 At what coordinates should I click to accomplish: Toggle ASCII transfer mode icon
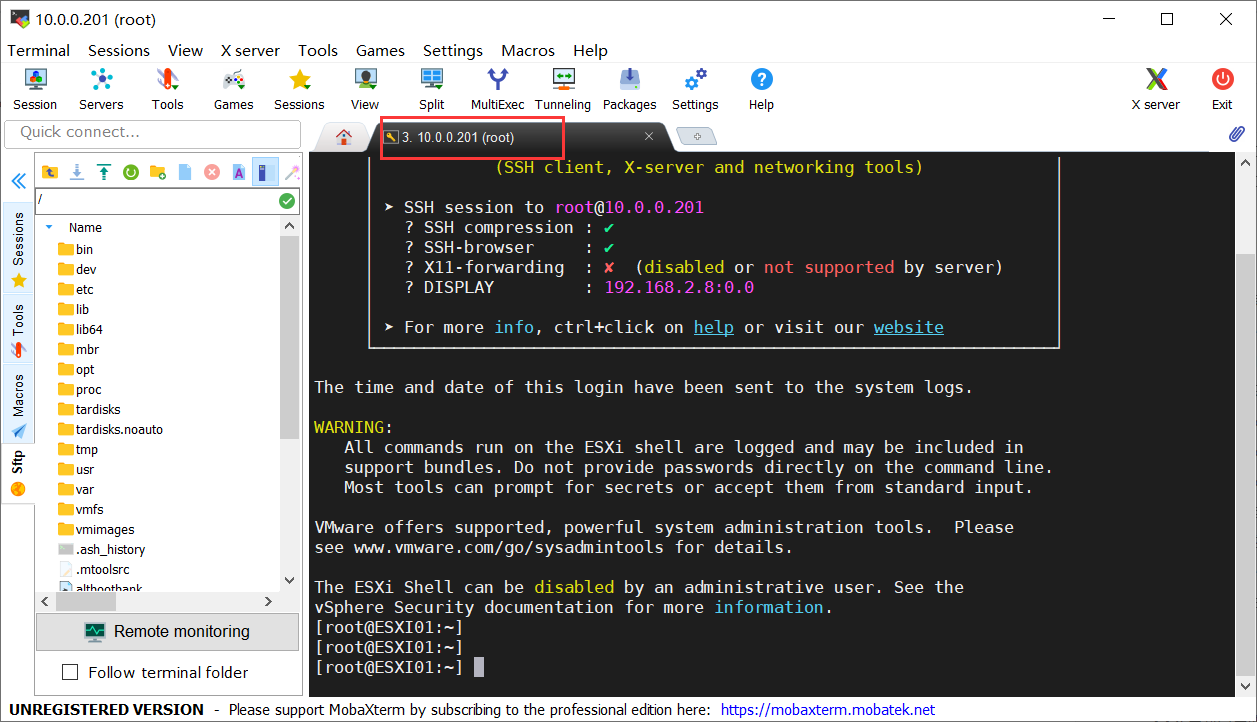[x=239, y=172]
